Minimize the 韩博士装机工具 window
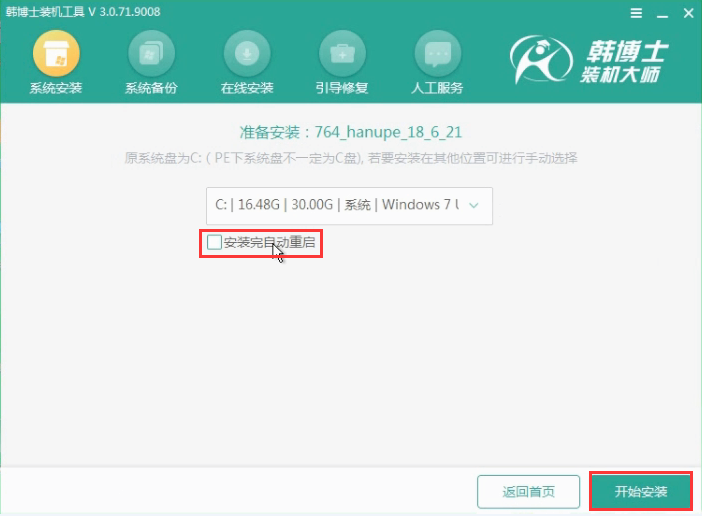The height and width of the screenshot is (516, 702). pyautogui.click(x=659, y=13)
